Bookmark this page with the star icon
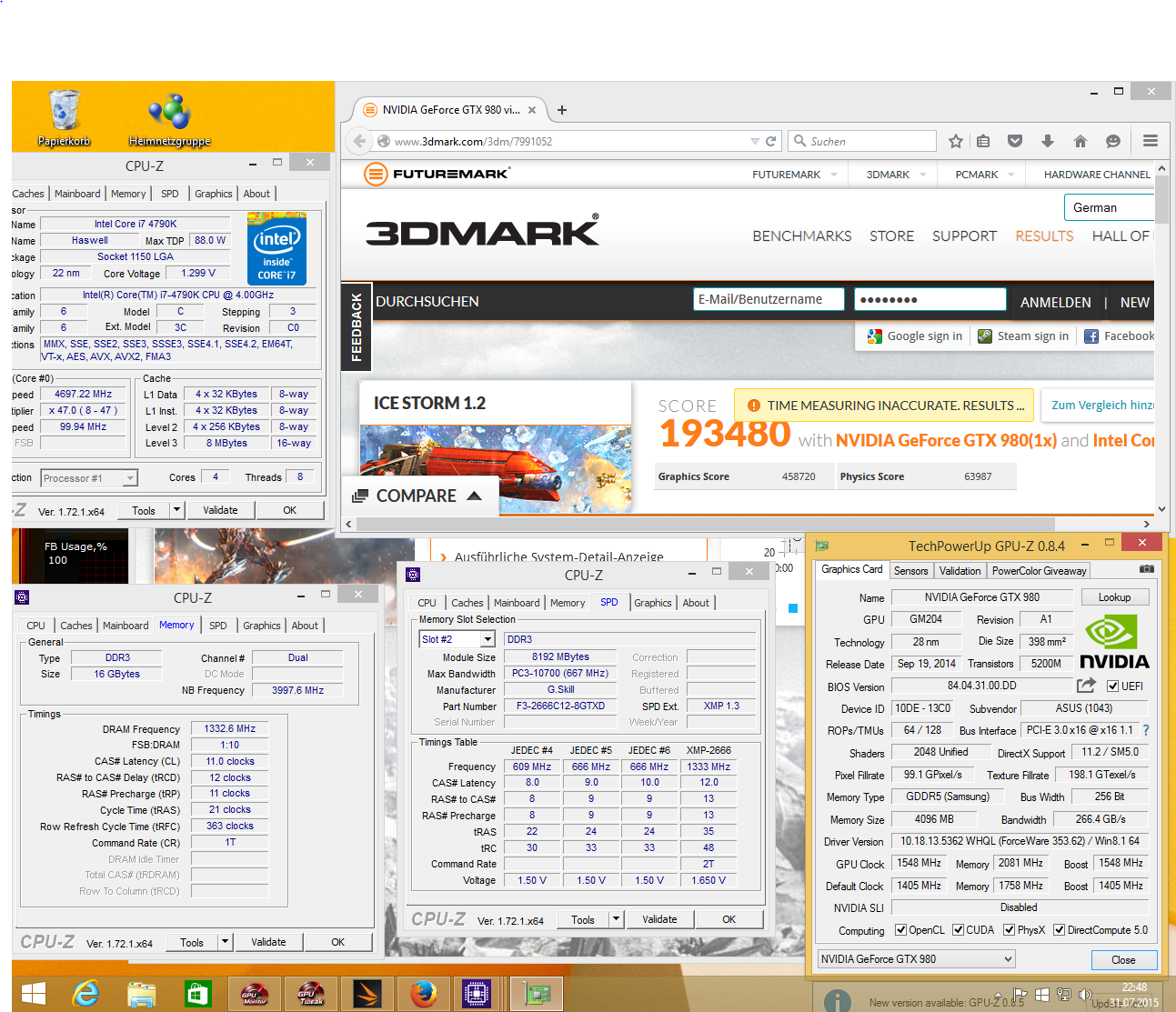Image resolution: width=1176 pixels, height=1012 pixels. 955,141
